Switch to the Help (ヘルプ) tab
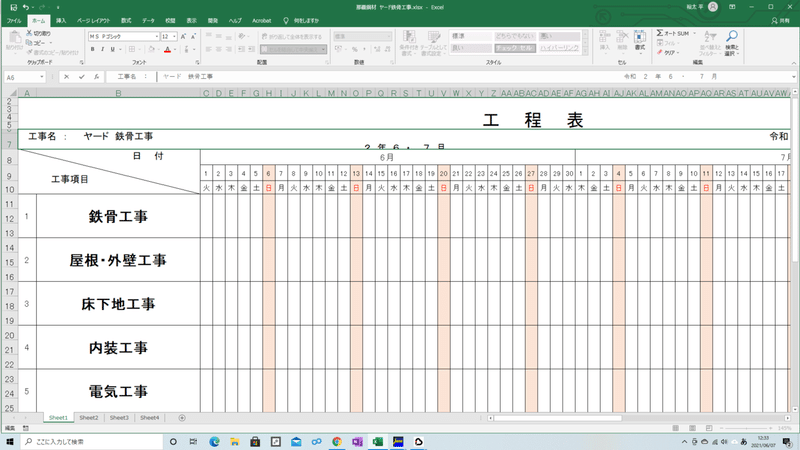 [x=235, y=21]
